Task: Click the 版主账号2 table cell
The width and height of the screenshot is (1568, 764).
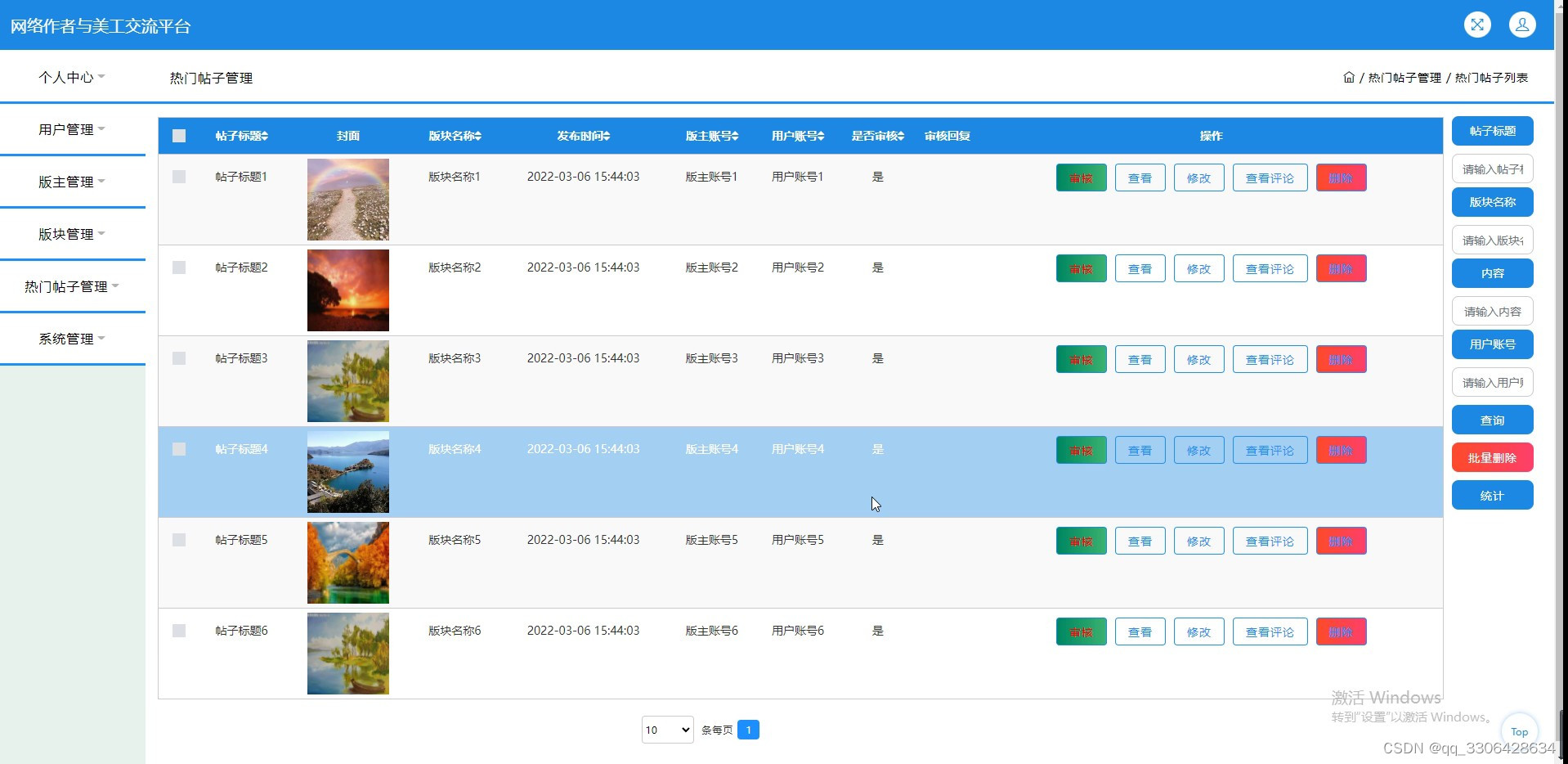Action: pos(711,267)
